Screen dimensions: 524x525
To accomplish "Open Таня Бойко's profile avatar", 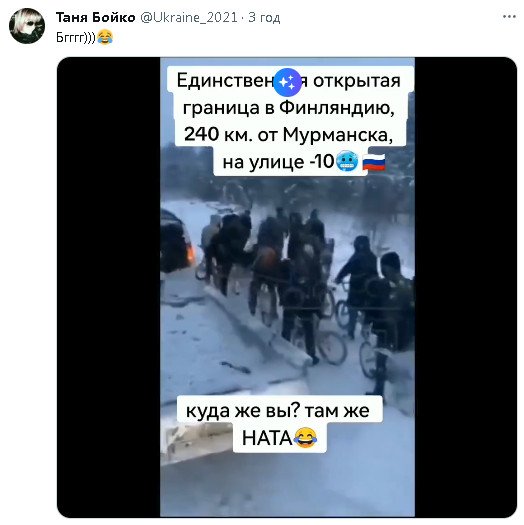I will click(x=27, y=26).
